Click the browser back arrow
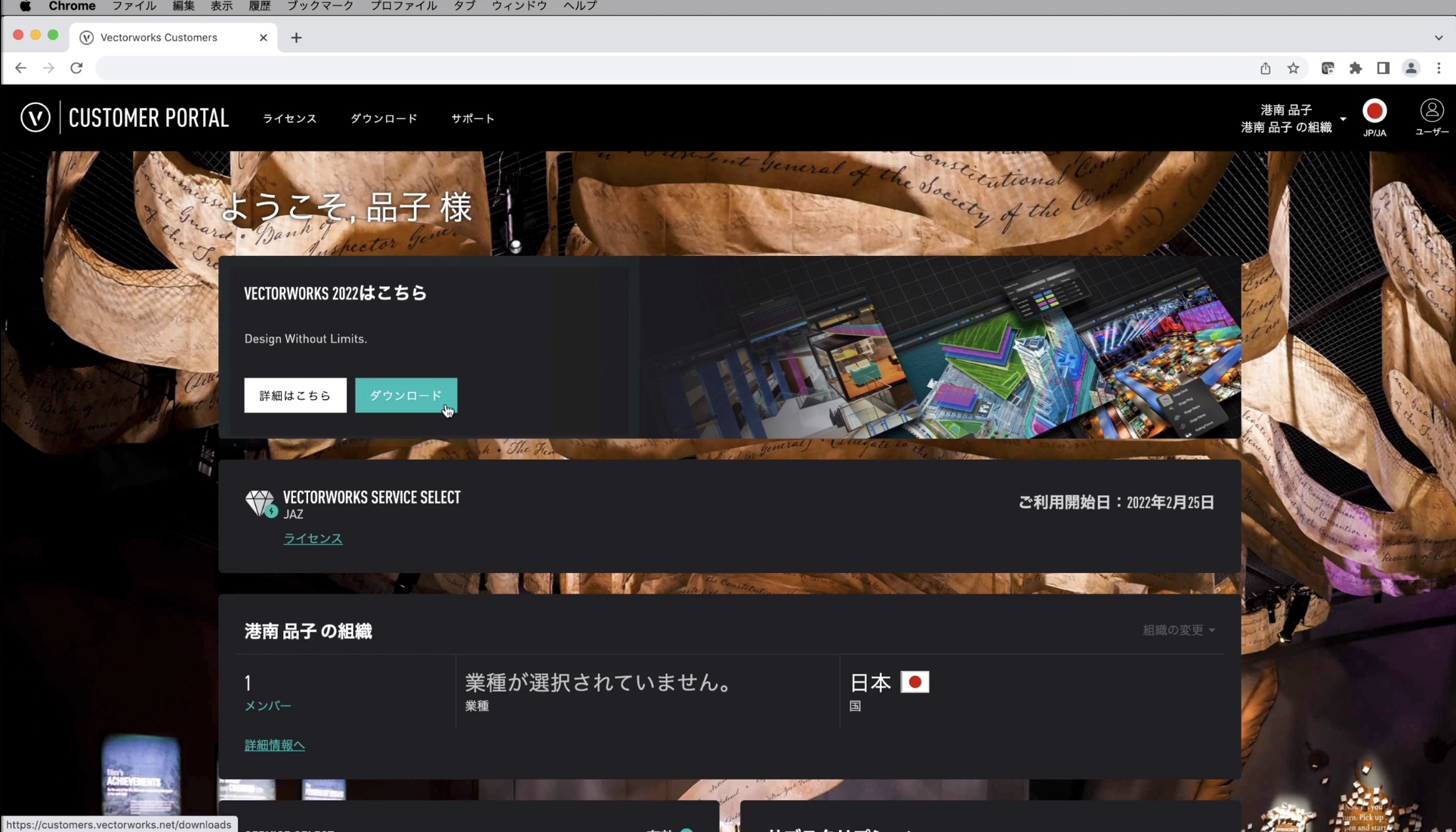This screenshot has height=832, width=1456. (x=20, y=68)
